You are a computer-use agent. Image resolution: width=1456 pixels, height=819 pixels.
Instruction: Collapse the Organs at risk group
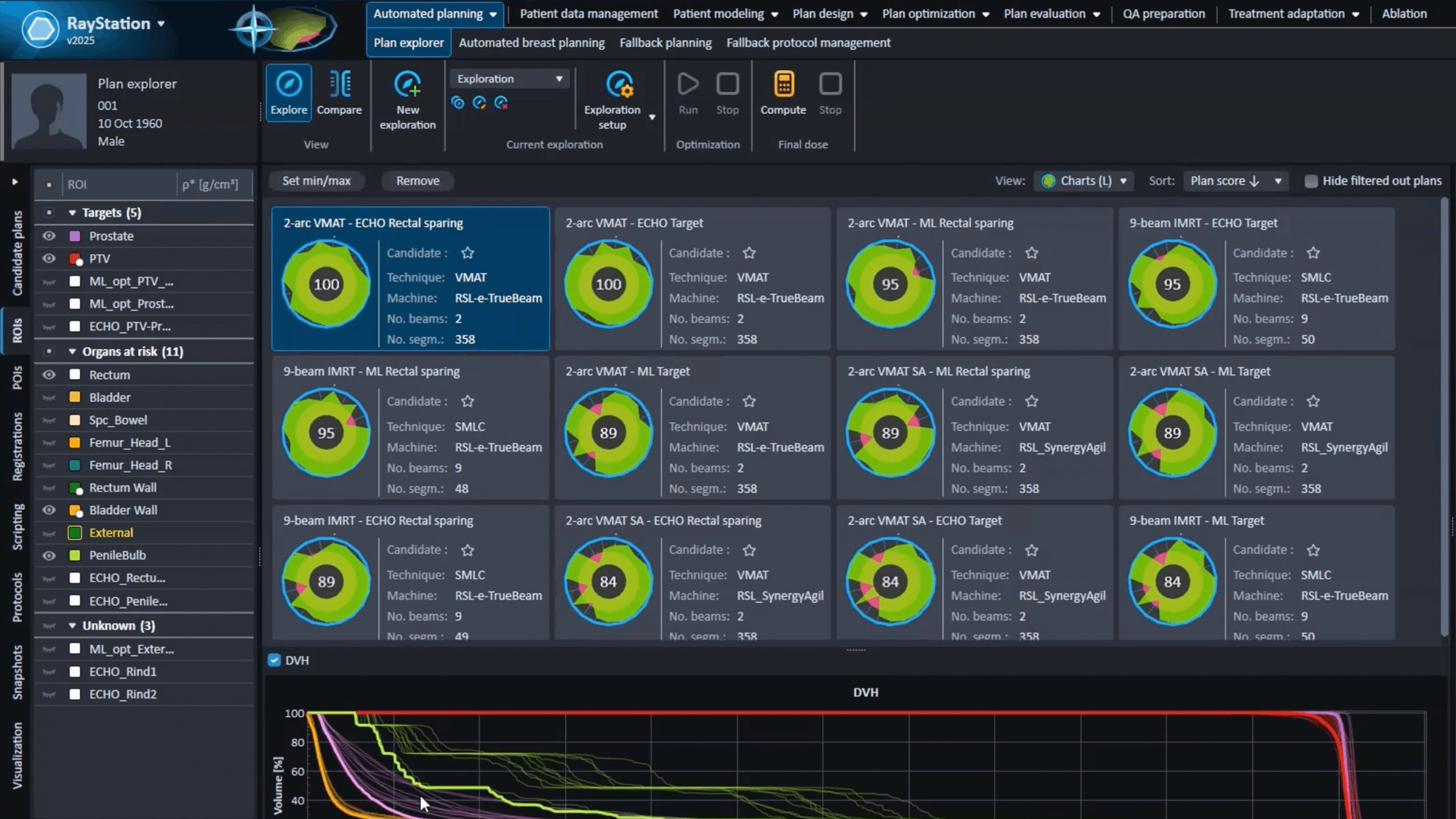[72, 351]
